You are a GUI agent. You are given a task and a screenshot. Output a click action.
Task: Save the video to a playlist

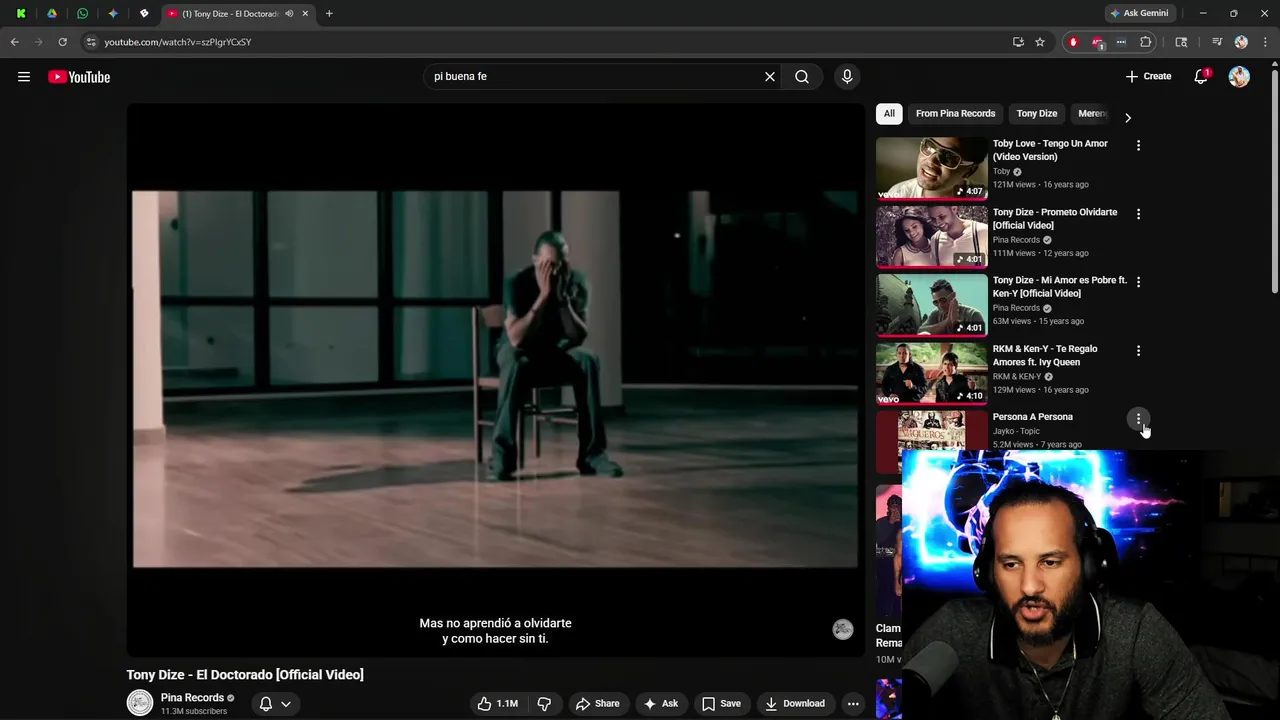click(721, 703)
